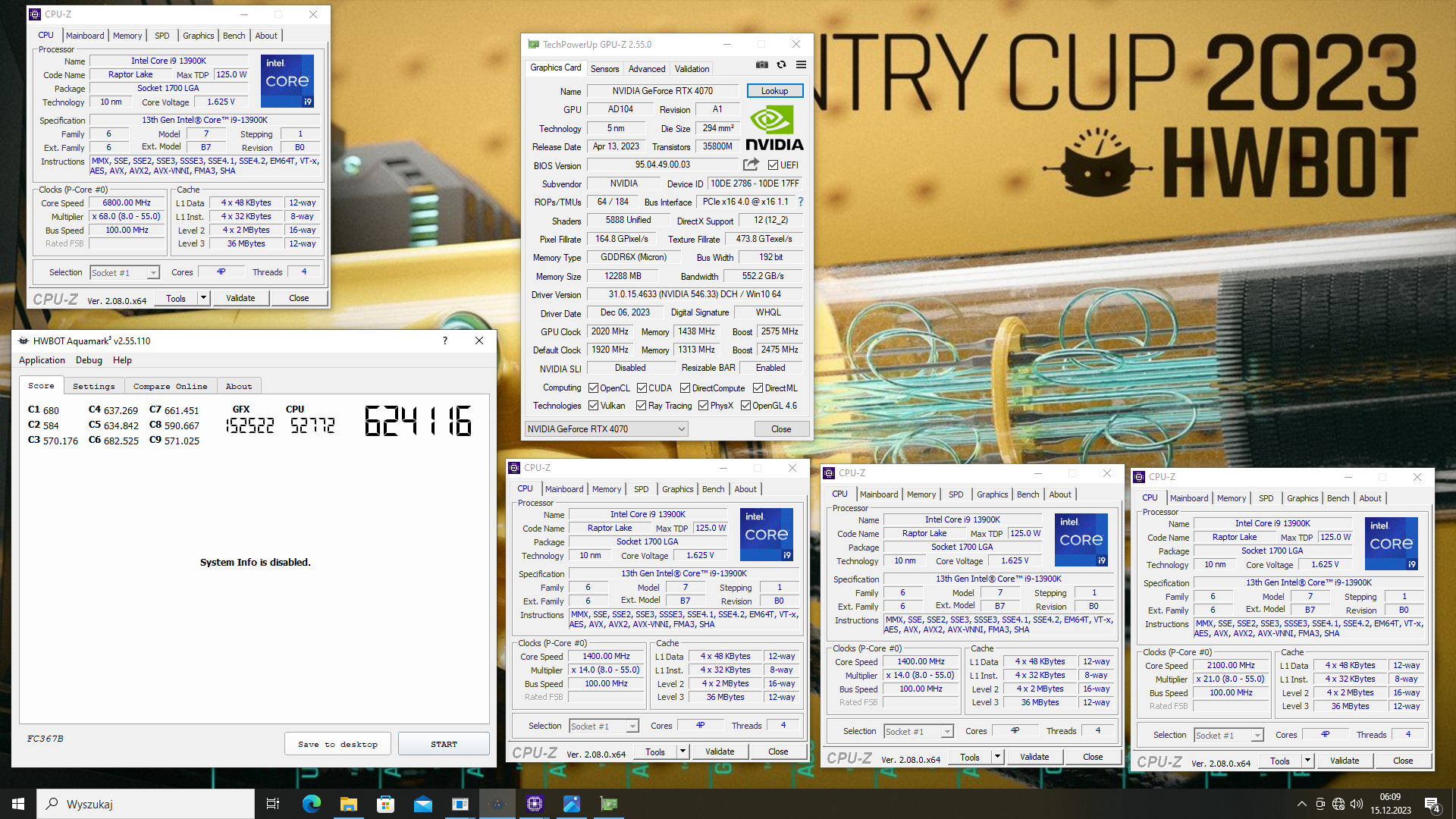Show hidden system tray icons

tap(1302, 804)
